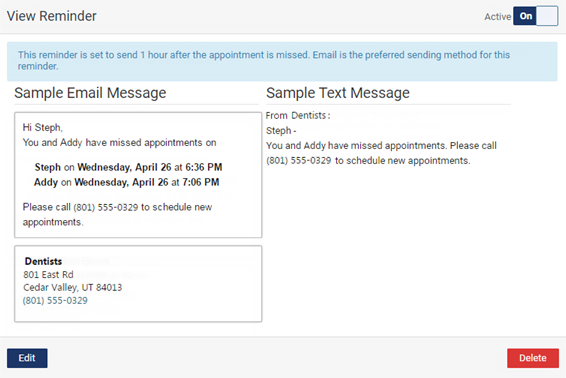Click Addy's Wednesday April 26 7:06 PM appointment
Viewport: 566px width, 378px height.
point(126,182)
